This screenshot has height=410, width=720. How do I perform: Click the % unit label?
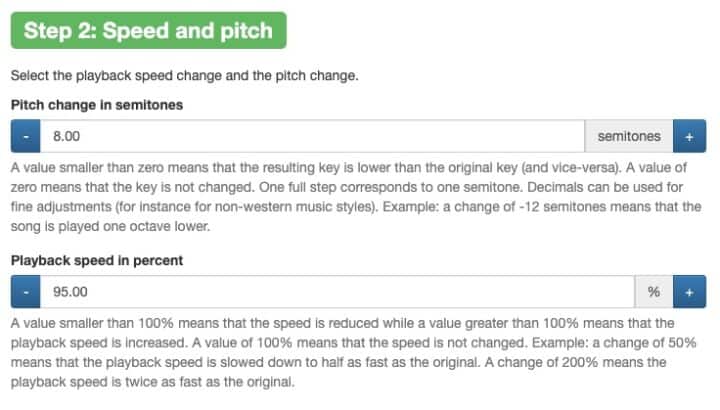click(653, 292)
